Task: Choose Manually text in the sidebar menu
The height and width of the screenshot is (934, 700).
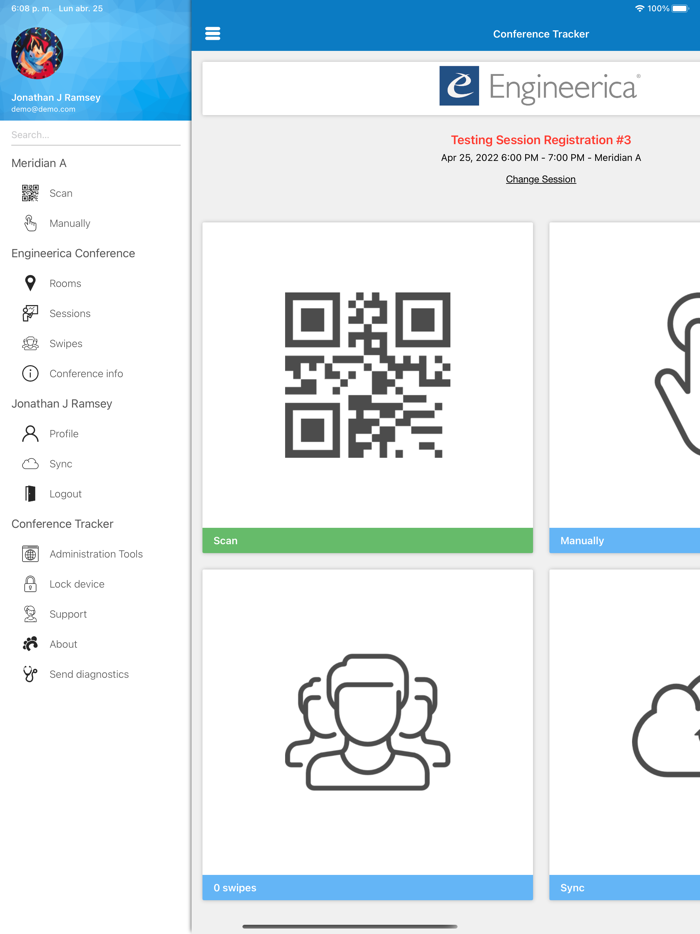Action: pyautogui.click(x=70, y=223)
